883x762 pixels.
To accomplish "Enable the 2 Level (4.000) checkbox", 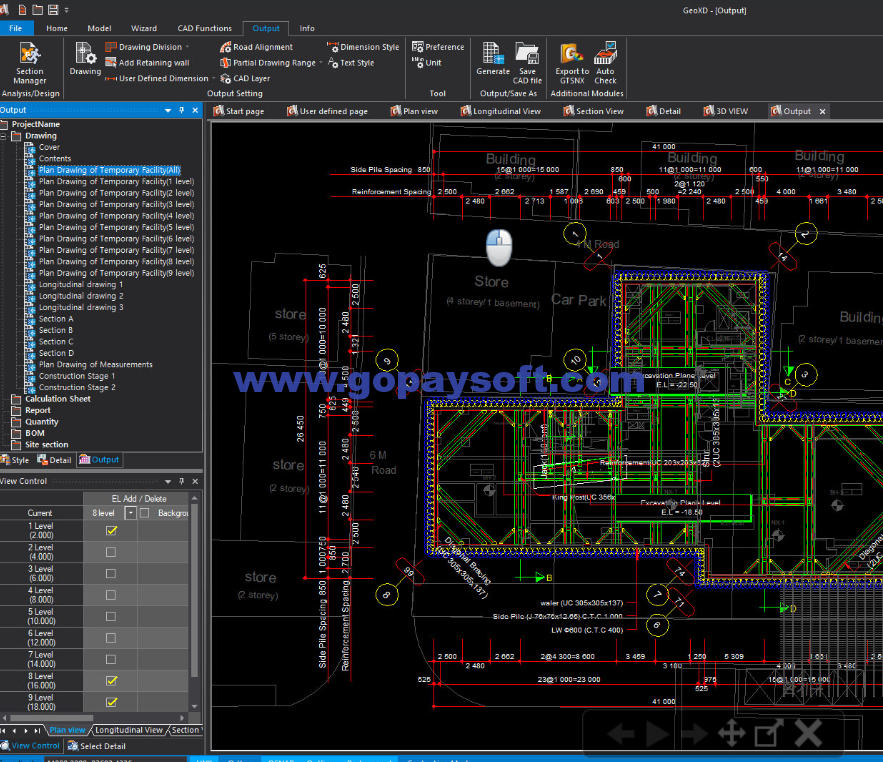I will coord(111,552).
